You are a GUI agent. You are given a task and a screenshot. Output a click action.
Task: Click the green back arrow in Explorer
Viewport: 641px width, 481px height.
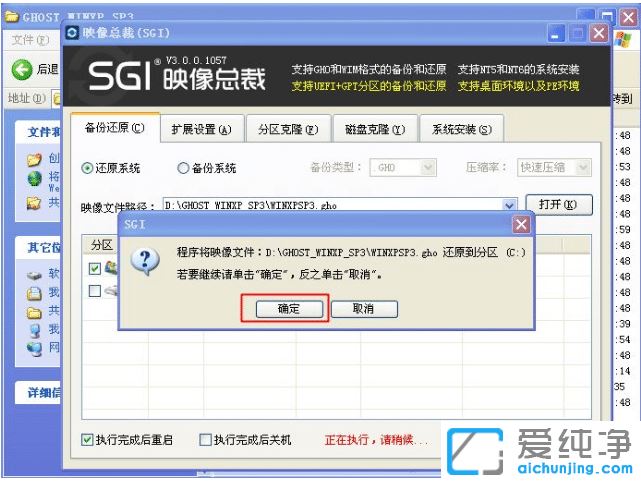[21, 69]
